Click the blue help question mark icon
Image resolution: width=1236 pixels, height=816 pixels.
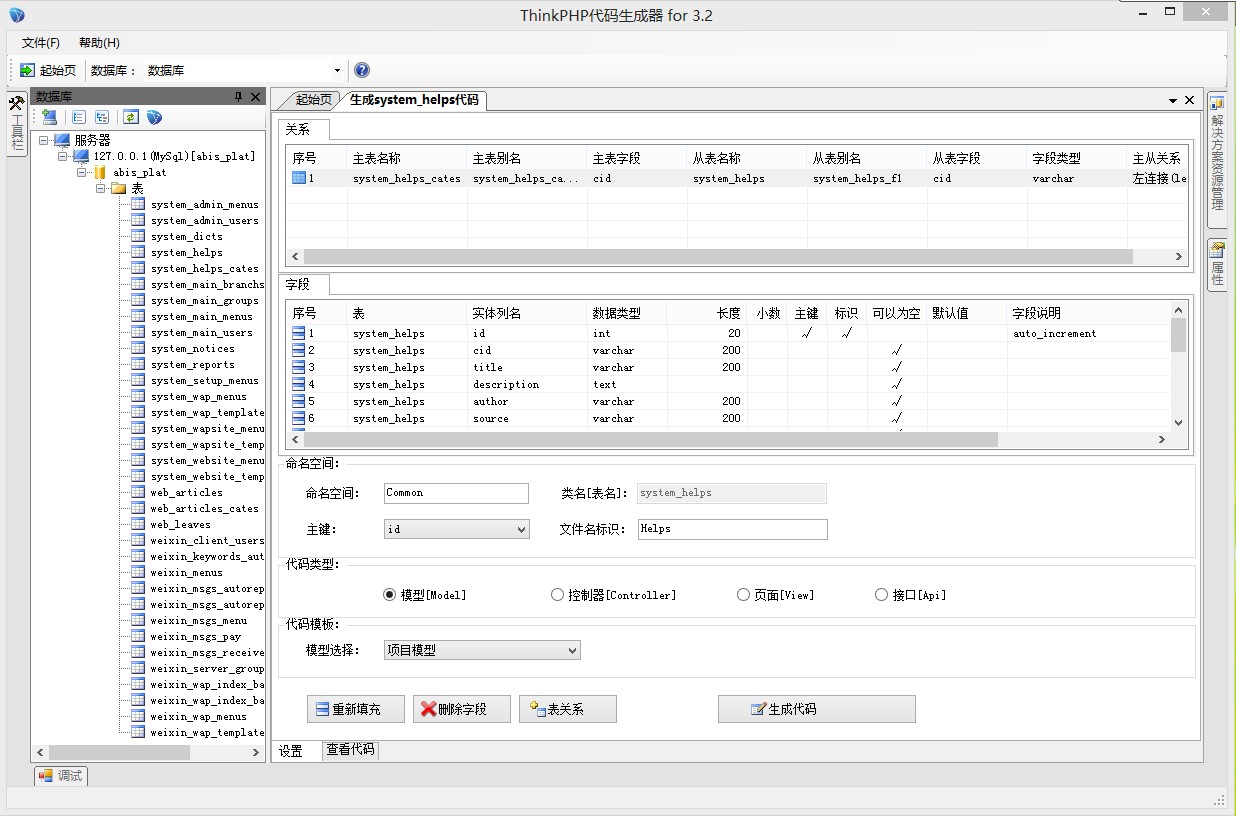pyautogui.click(x=362, y=70)
